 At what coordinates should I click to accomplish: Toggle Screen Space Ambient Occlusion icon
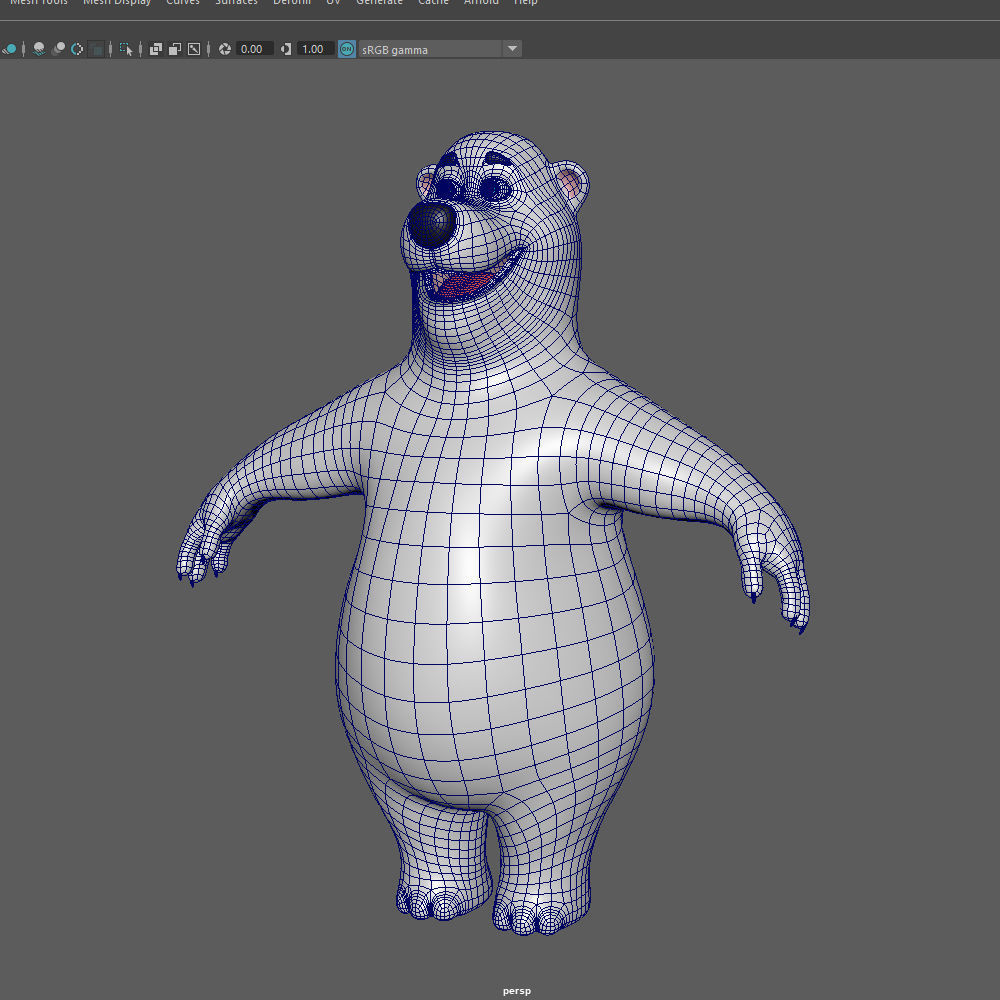[58, 49]
